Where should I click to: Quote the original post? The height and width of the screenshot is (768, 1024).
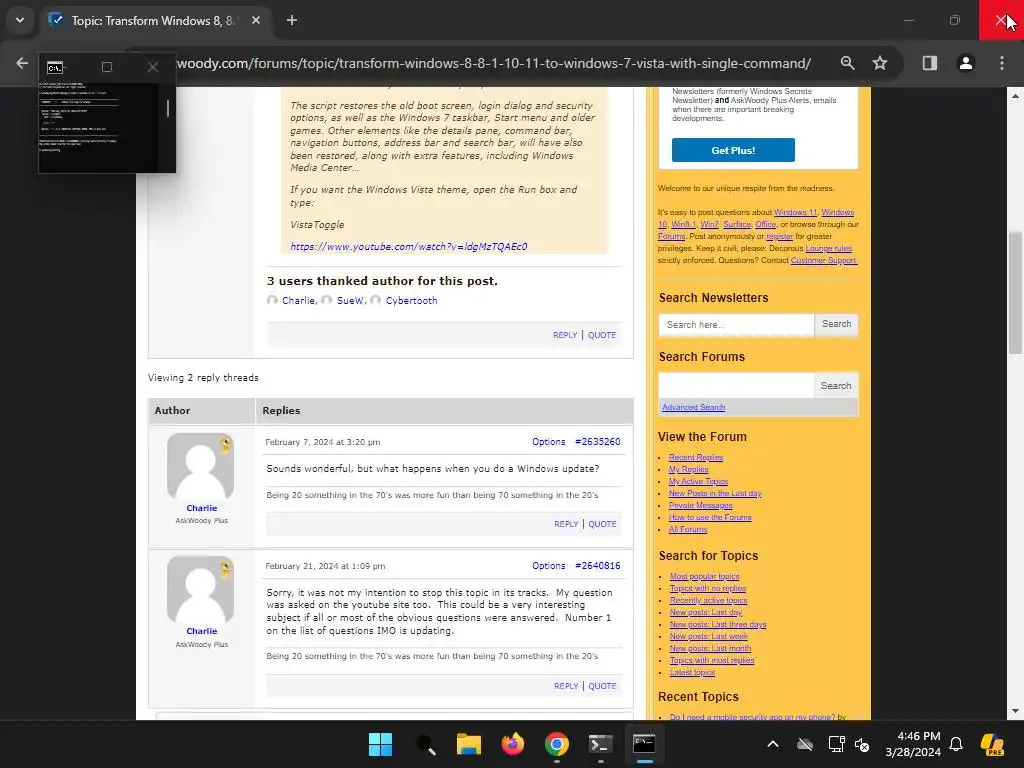pyautogui.click(x=602, y=335)
